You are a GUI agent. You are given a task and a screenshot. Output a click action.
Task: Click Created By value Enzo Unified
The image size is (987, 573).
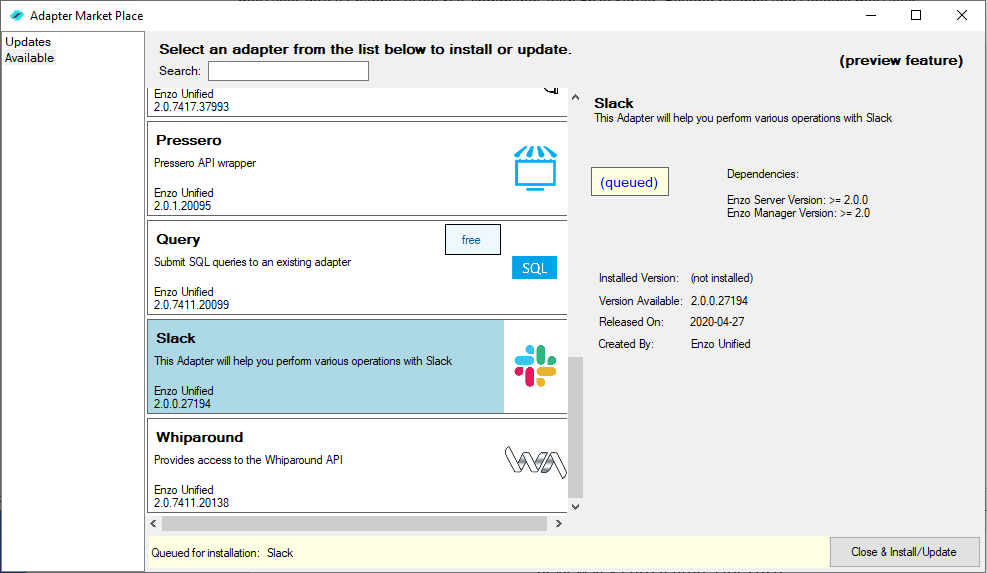click(721, 344)
